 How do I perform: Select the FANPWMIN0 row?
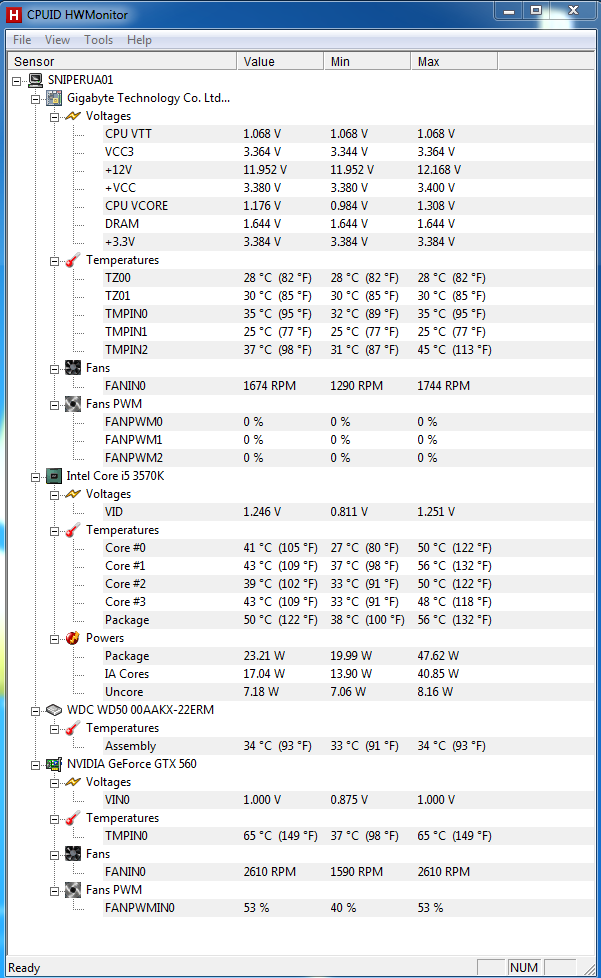[348, 908]
